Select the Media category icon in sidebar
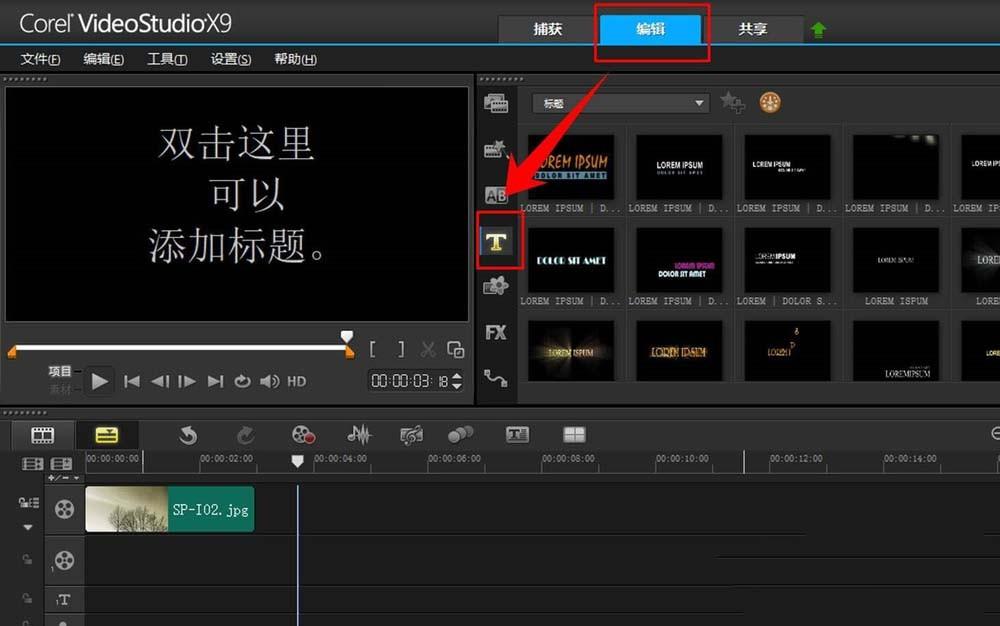This screenshot has height=626, width=1000. [495, 100]
